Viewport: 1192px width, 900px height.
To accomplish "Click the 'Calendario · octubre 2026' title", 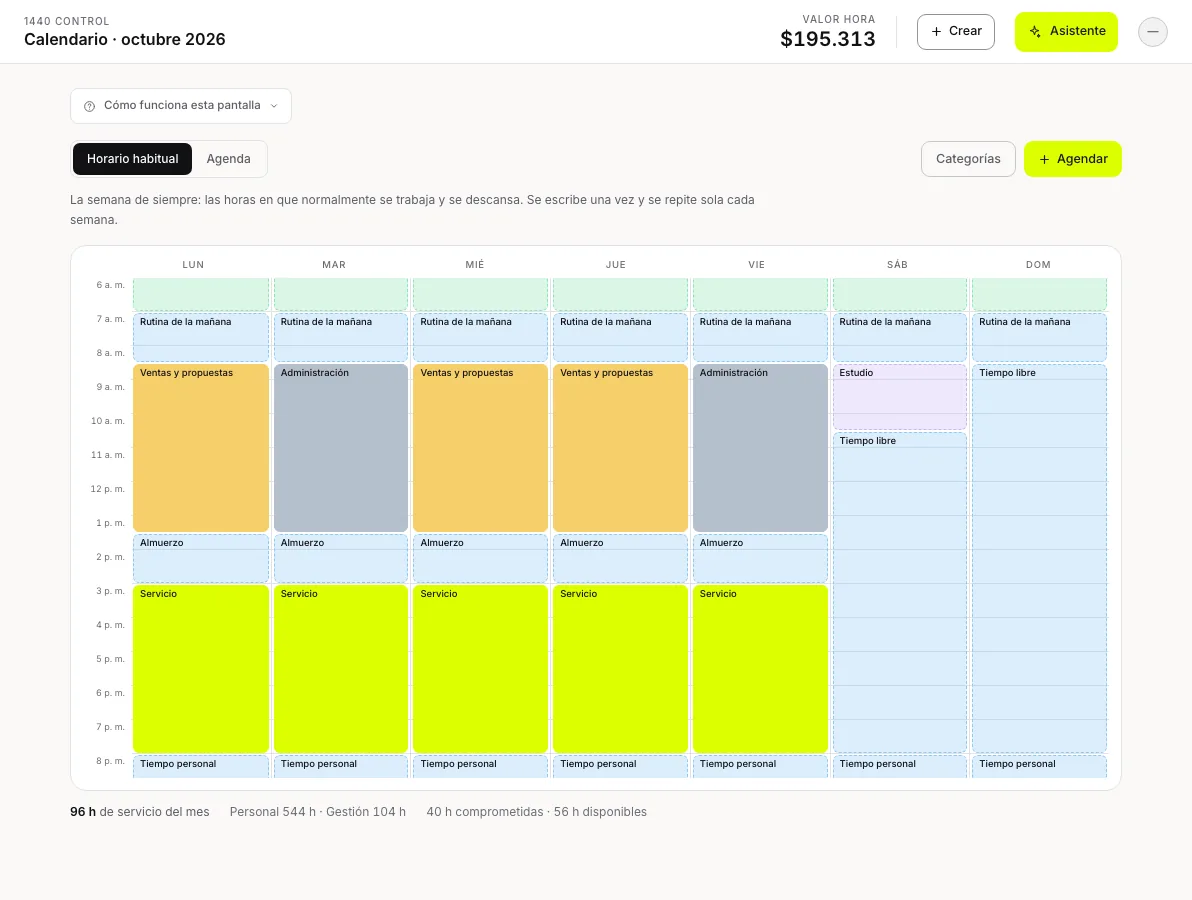I will coord(125,40).
